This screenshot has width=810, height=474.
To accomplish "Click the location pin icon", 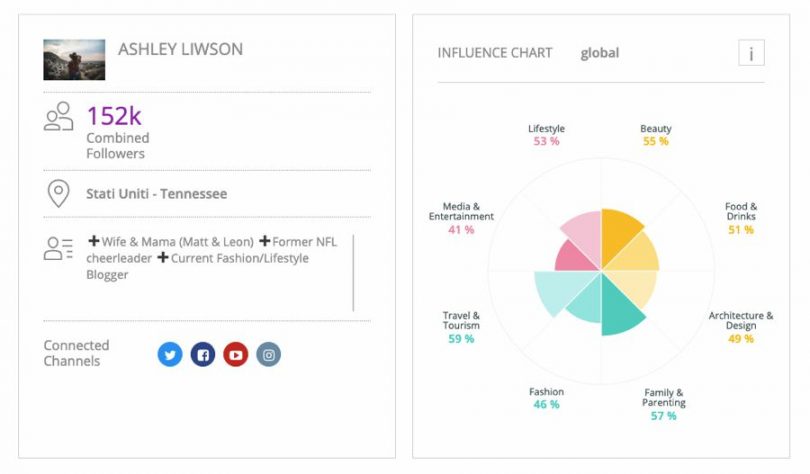I will pyautogui.click(x=59, y=193).
